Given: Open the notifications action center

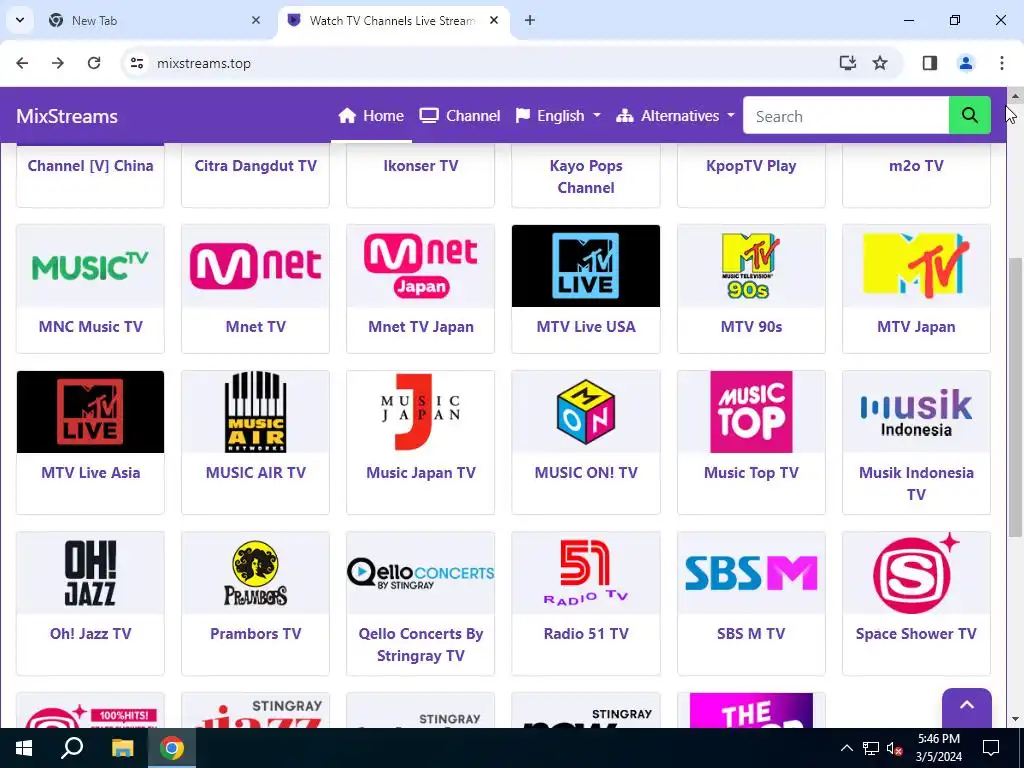Looking at the screenshot, I should tap(991, 748).
